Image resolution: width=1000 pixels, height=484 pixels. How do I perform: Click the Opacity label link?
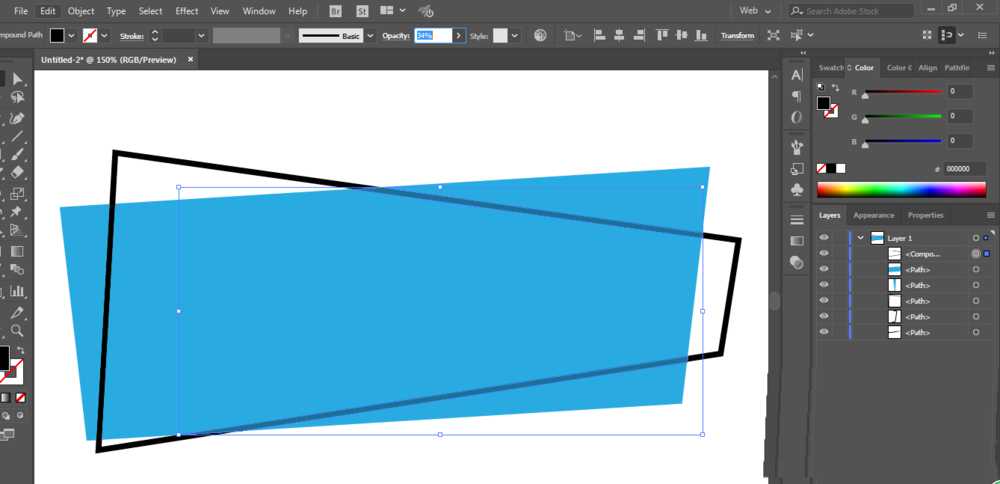(x=395, y=36)
